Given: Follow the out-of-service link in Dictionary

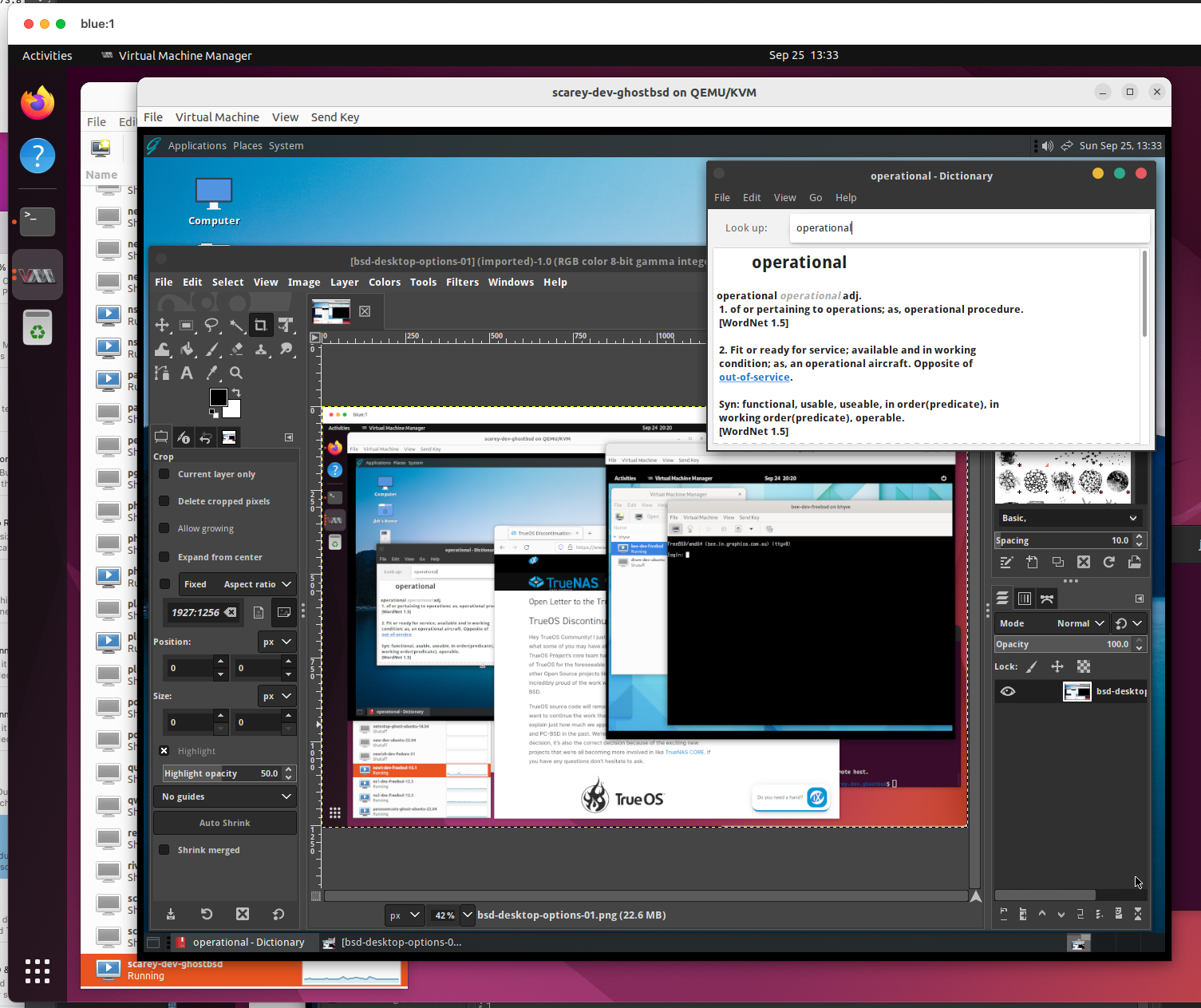Looking at the screenshot, I should coord(754,377).
